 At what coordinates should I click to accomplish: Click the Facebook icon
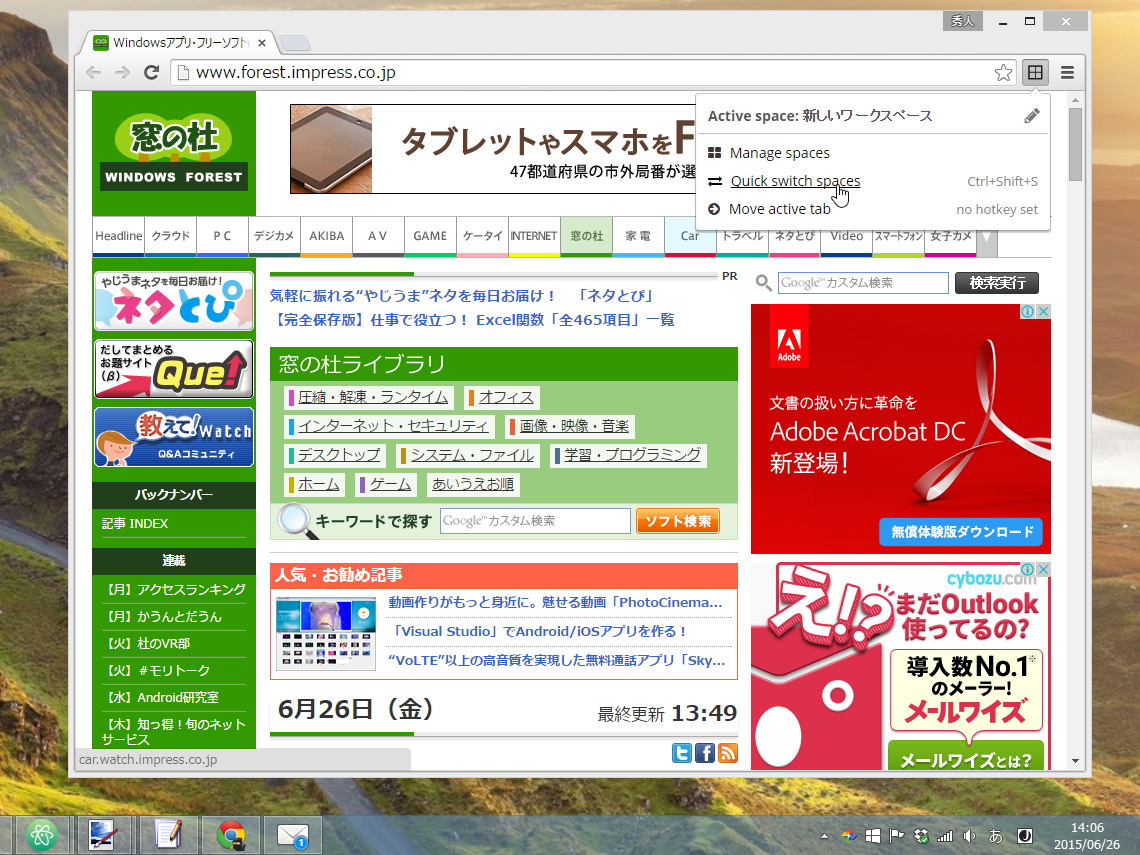coord(705,752)
